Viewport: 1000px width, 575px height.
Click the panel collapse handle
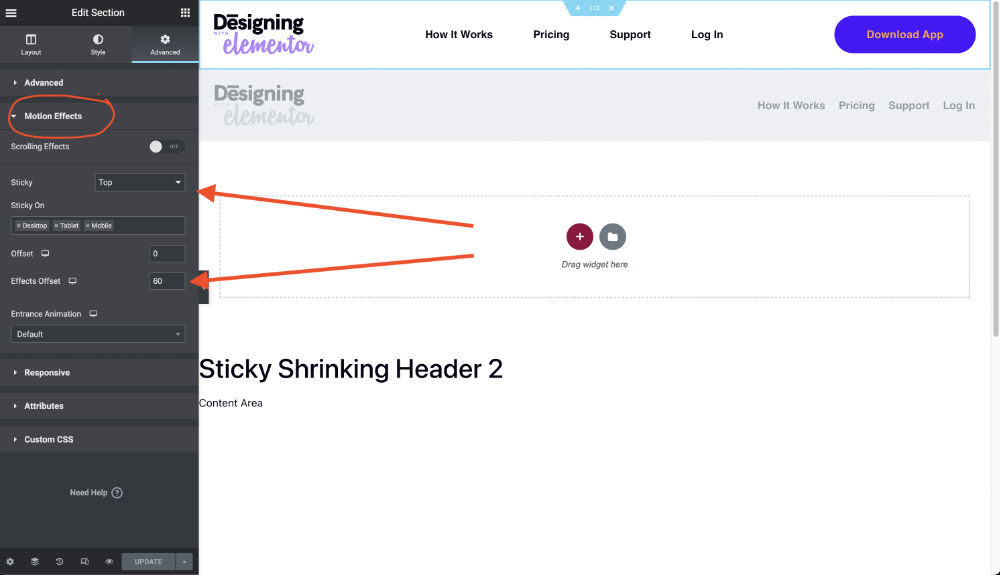point(203,287)
